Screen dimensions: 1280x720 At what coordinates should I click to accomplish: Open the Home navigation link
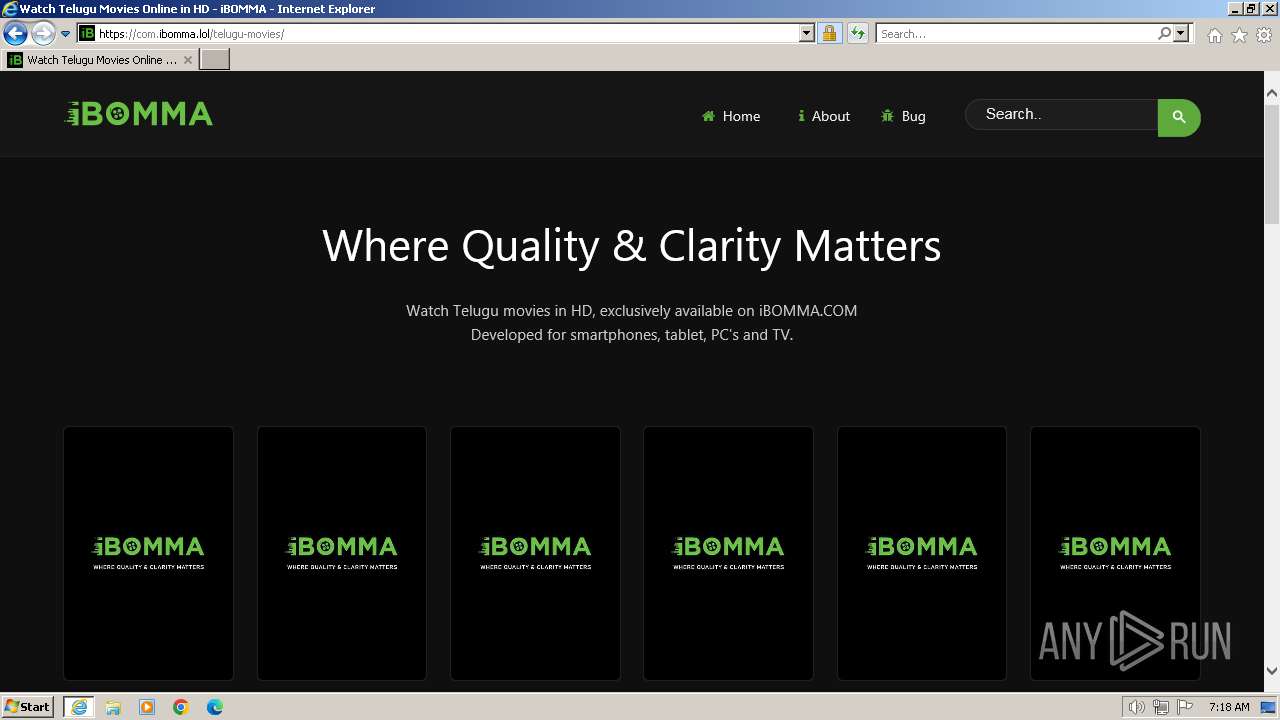point(731,116)
